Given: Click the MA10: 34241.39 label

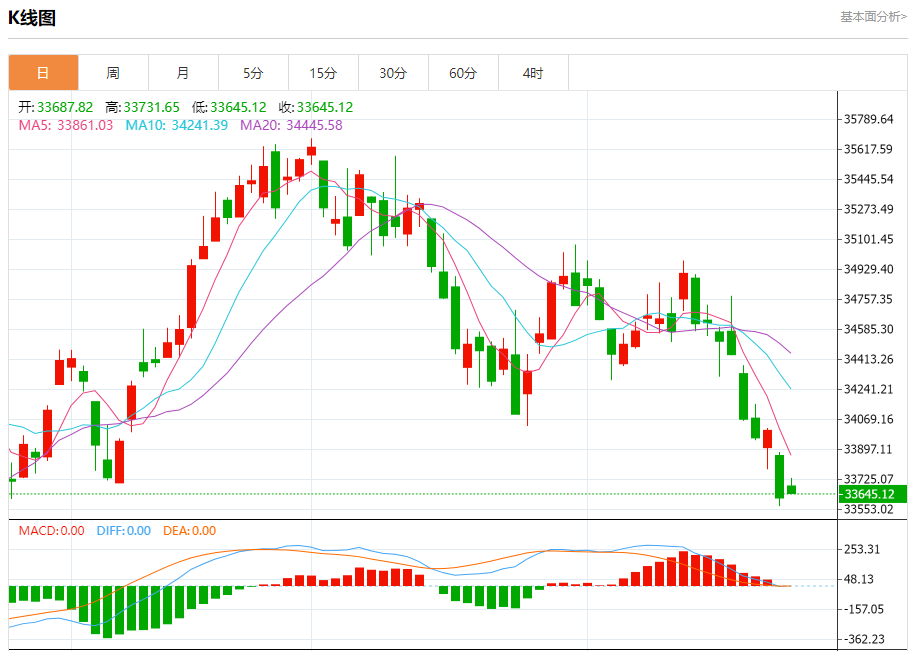Looking at the screenshot, I should click(x=176, y=126).
